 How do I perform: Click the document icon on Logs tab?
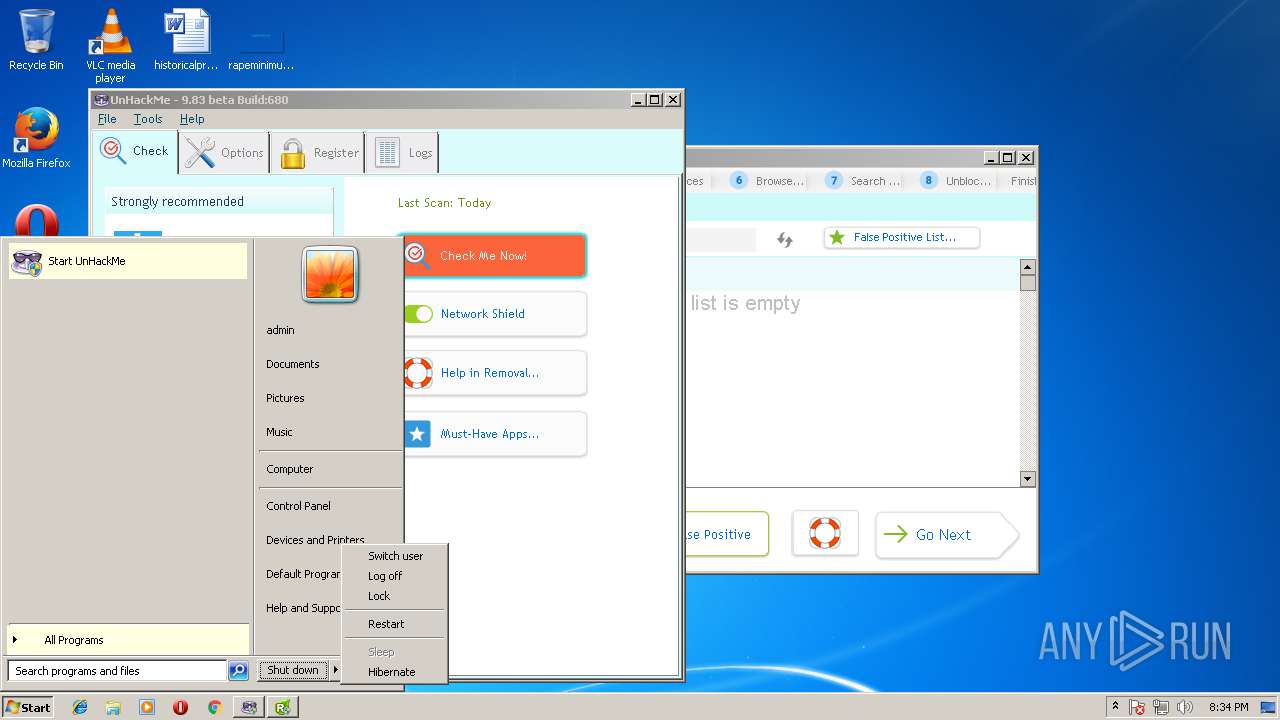pos(387,153)
